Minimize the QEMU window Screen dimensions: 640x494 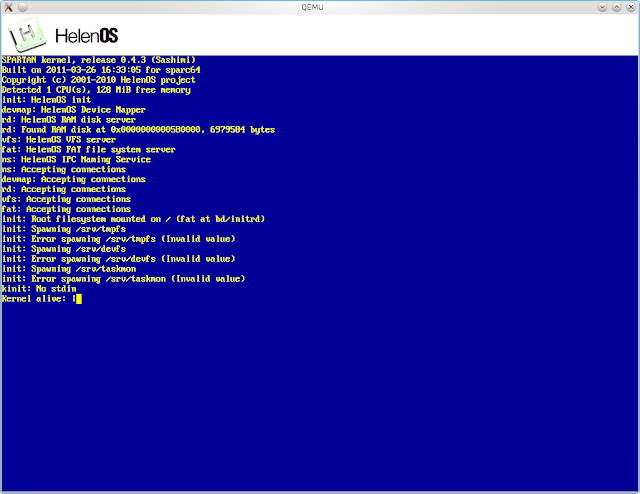(x=602, y=7)
